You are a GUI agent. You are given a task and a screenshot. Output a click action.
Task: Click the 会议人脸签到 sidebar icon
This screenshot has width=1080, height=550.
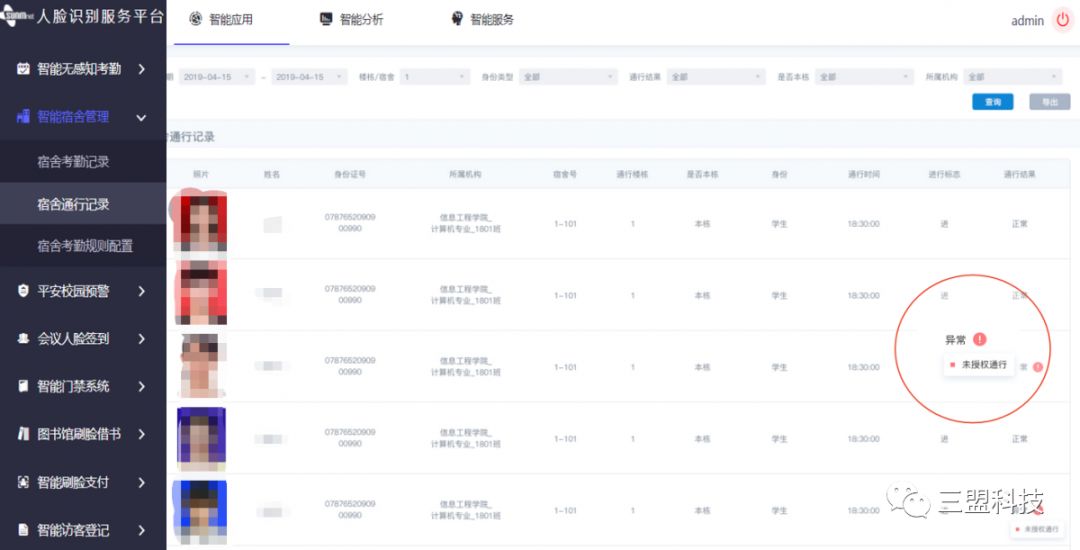click(23, 339)
